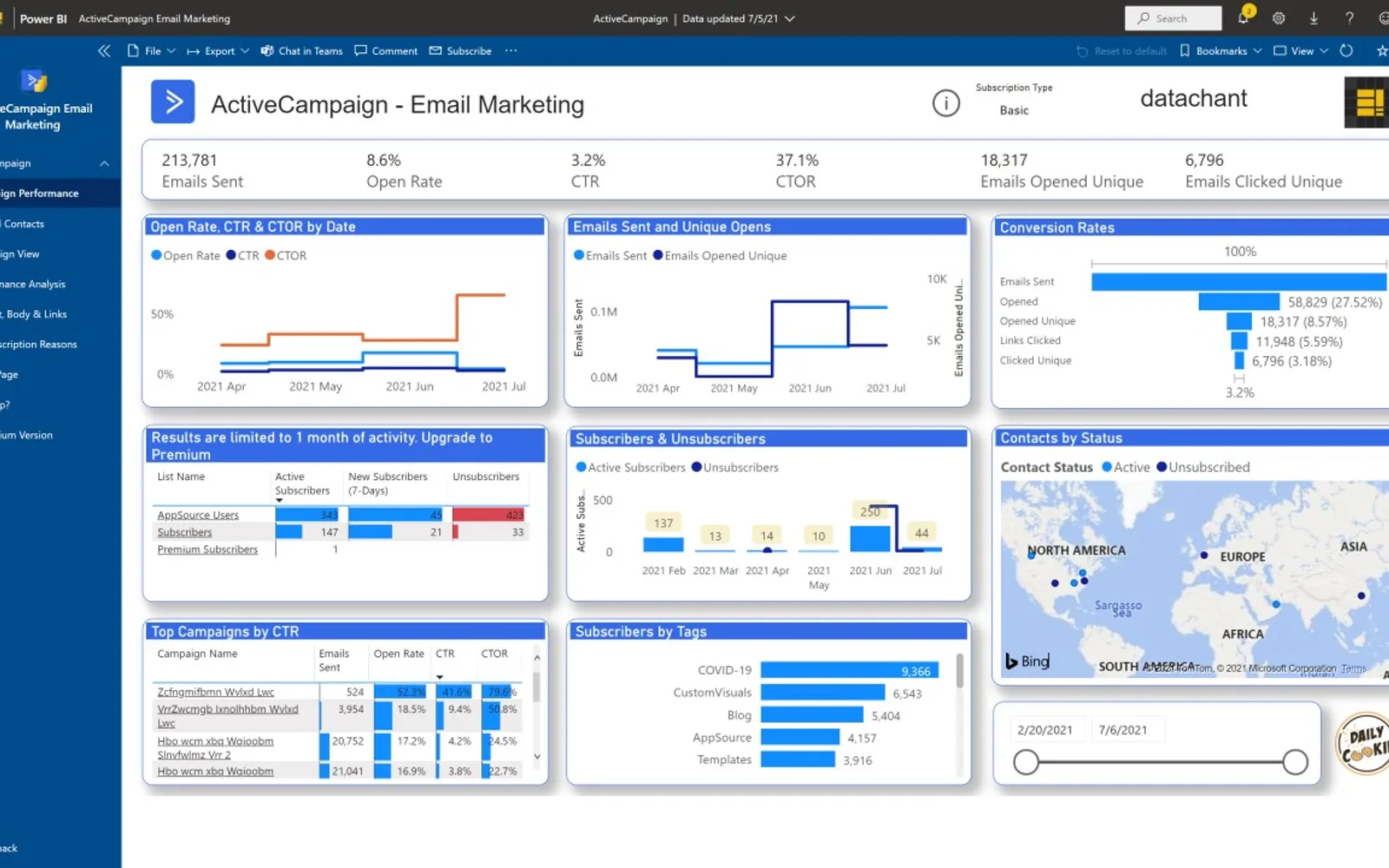Click the Power BI app icon in sidebar
The height and width of the screenshot is (868, 1389).
(x=34, y=81)
